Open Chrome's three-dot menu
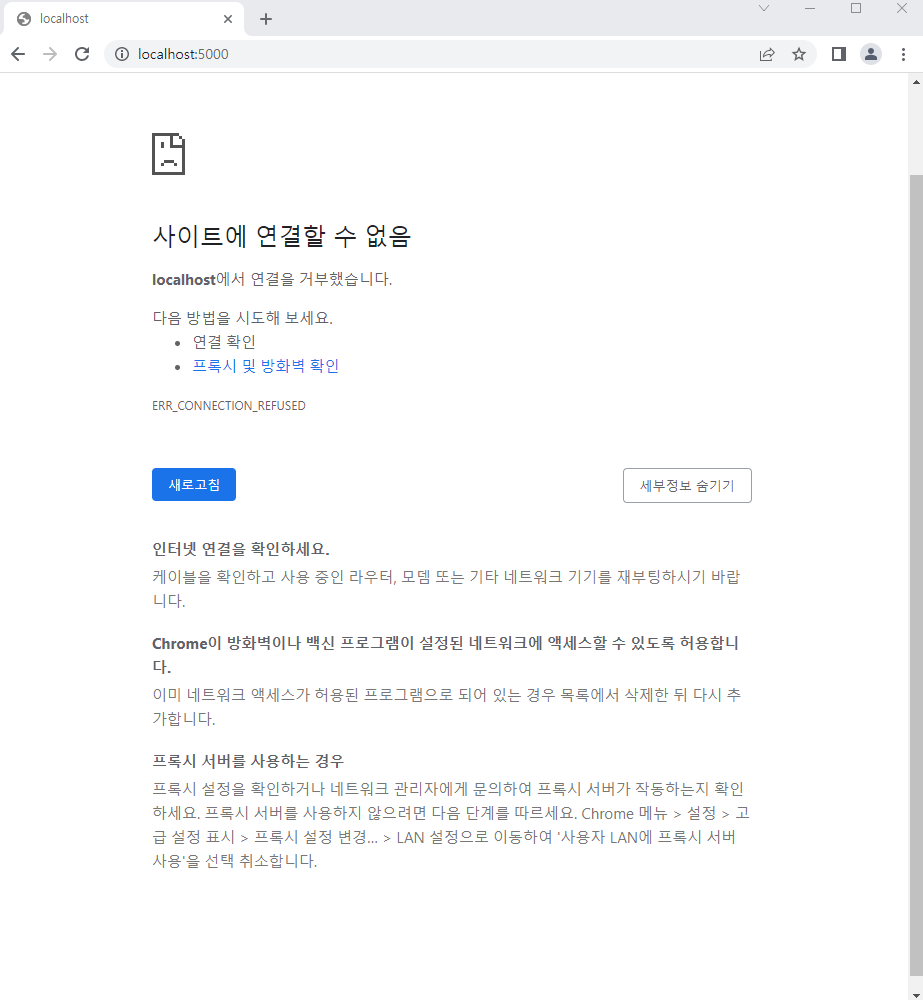Viewport: 923px width, 1000px height. click(x=903, y=54)
